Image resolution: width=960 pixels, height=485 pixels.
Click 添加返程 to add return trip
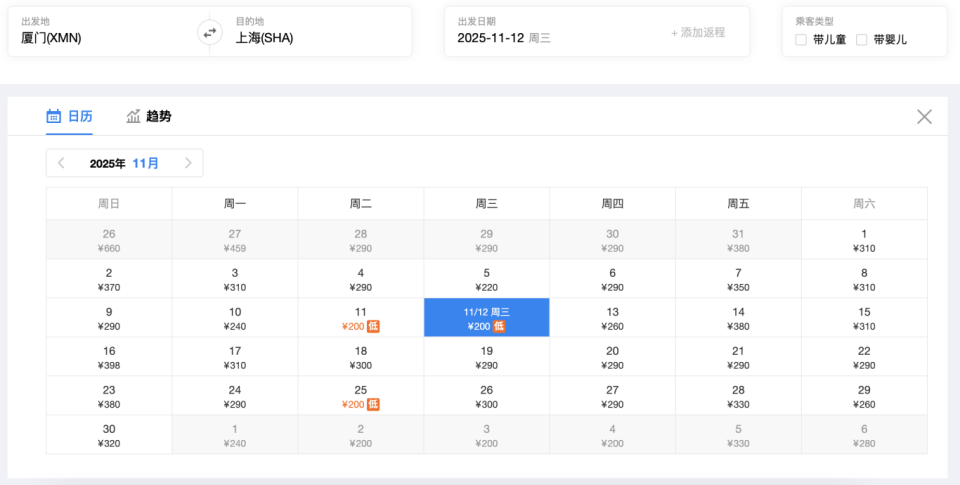pyautogui.click(x=698, y=32)
